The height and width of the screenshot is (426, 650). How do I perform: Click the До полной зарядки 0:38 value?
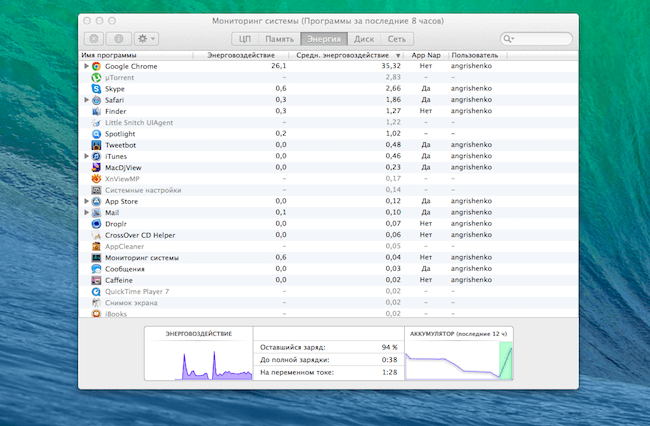(x=390, y=360)
